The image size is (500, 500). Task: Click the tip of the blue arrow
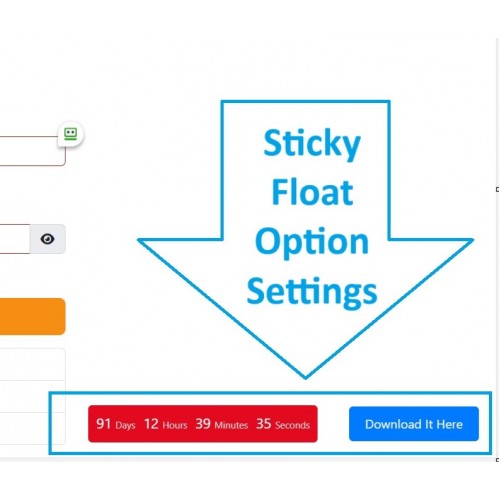[x=305, y=376]
